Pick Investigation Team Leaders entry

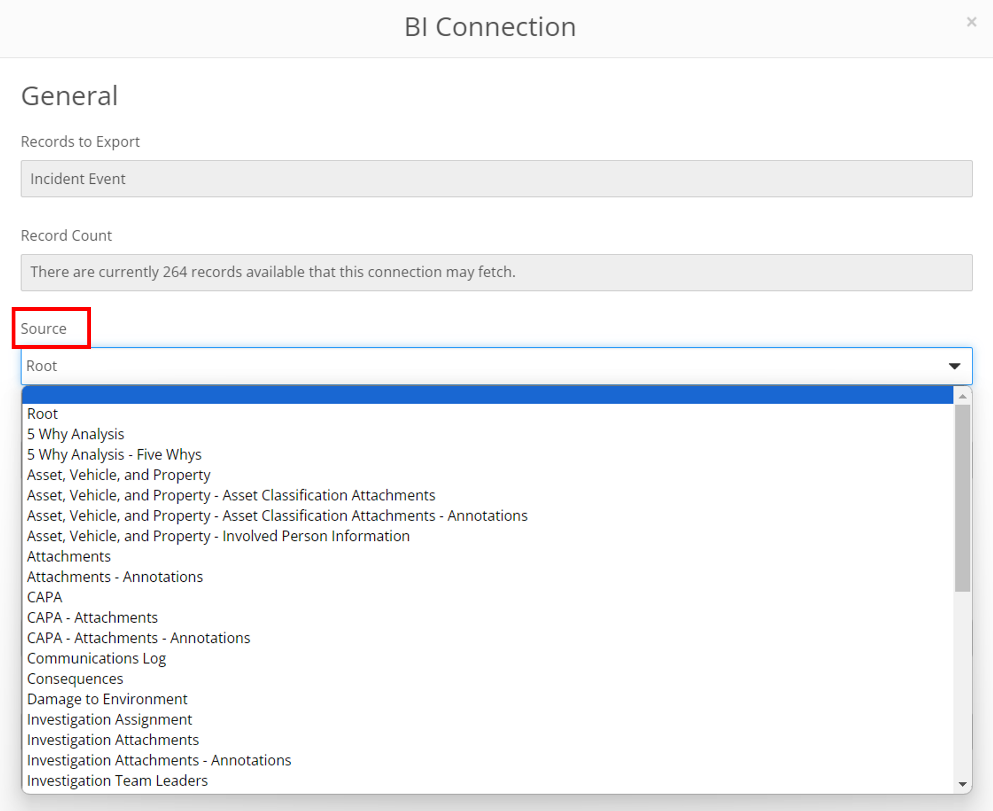tap(116, 780)
